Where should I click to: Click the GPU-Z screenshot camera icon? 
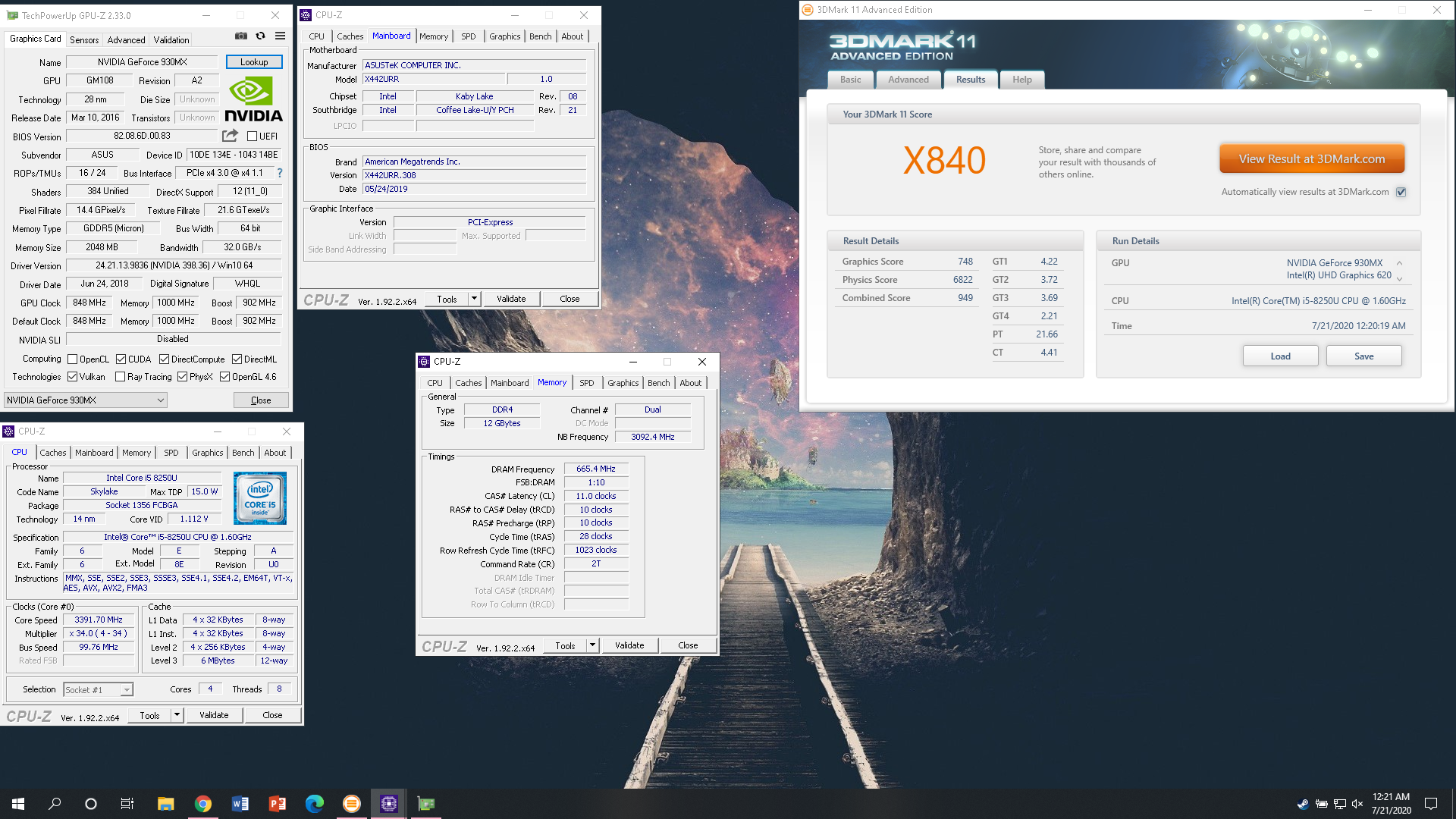coord(241,36)
